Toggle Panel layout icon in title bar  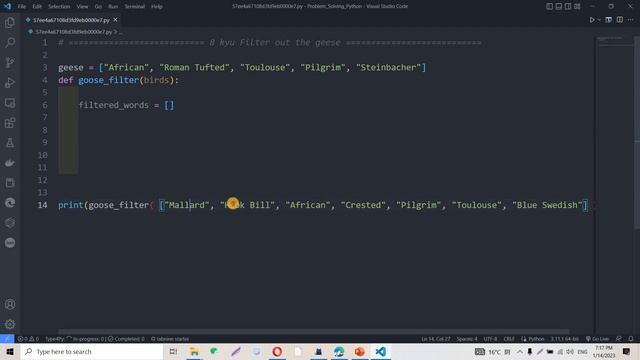(x=558, y=6)
